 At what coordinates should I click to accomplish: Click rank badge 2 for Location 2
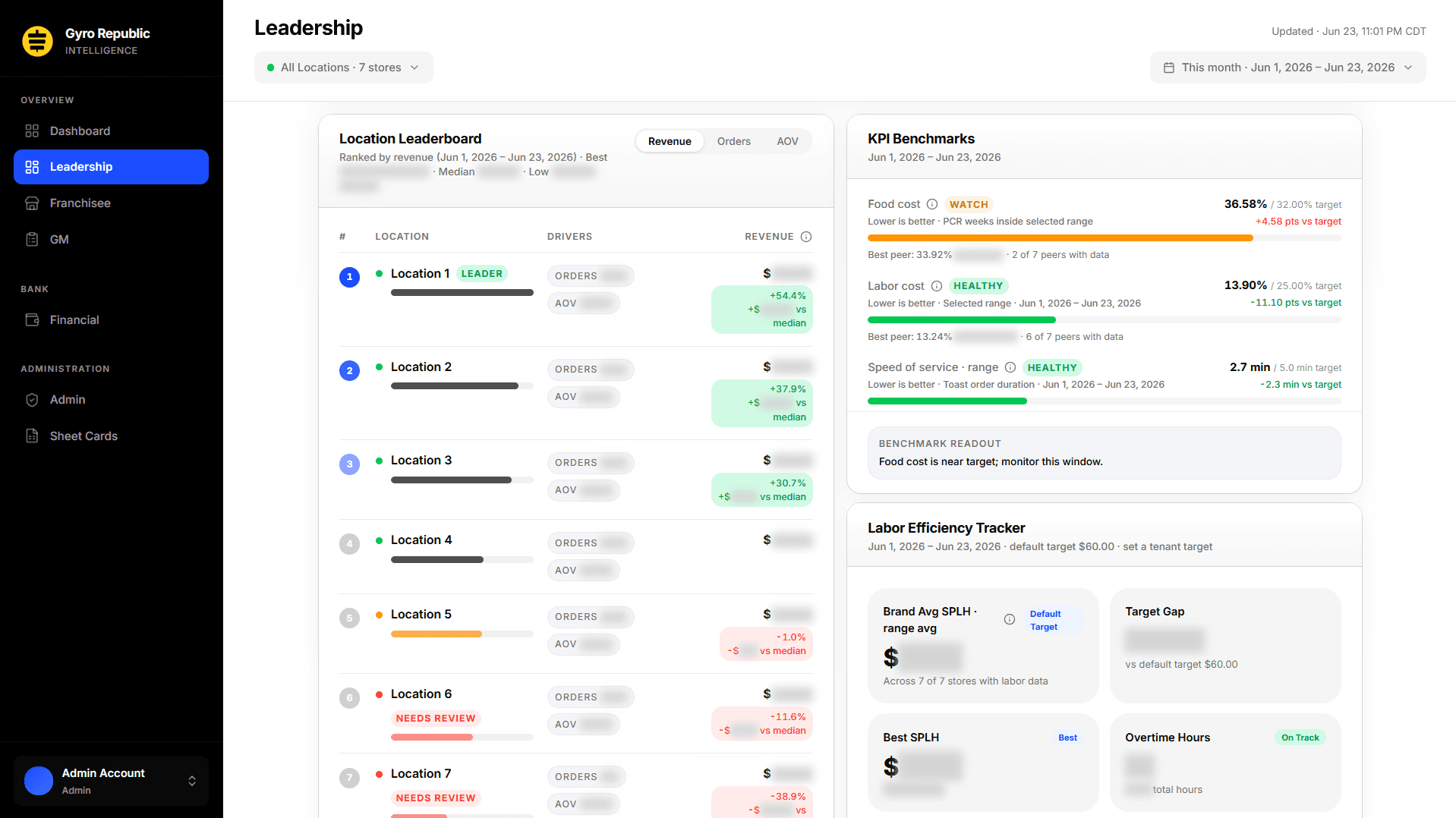click(349, 371)
